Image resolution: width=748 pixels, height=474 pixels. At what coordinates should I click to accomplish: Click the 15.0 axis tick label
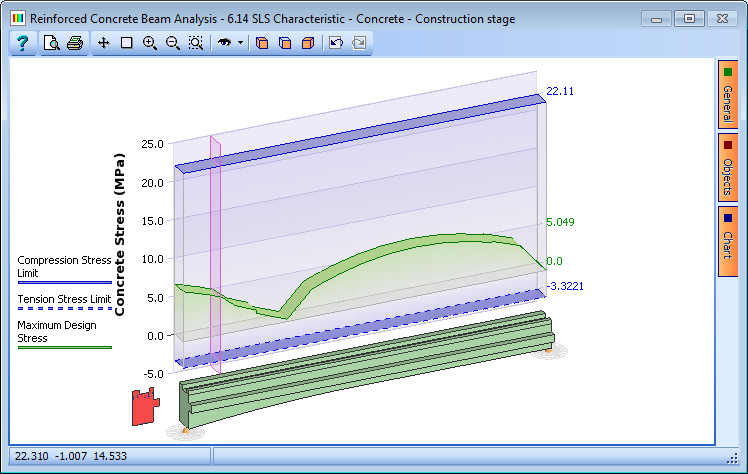(x=152, y=221)
